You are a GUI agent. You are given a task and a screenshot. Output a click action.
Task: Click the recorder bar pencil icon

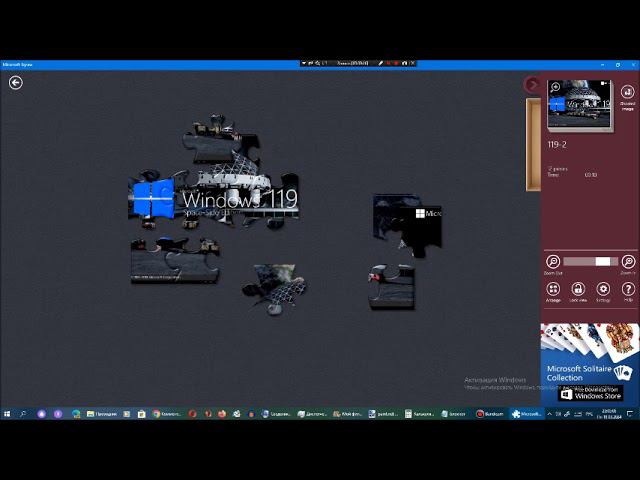coord(380,63)
